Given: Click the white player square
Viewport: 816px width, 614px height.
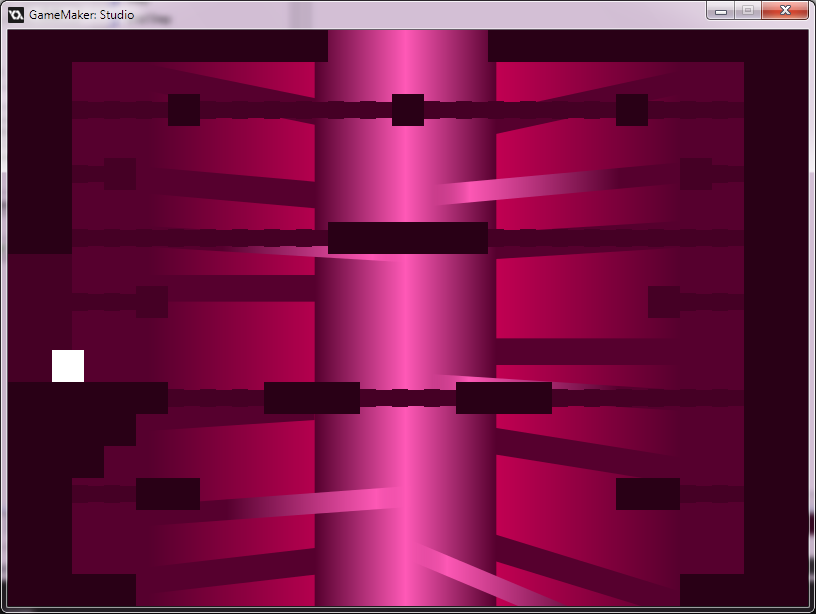Looking at the screenshot, I should coord(66,365).
